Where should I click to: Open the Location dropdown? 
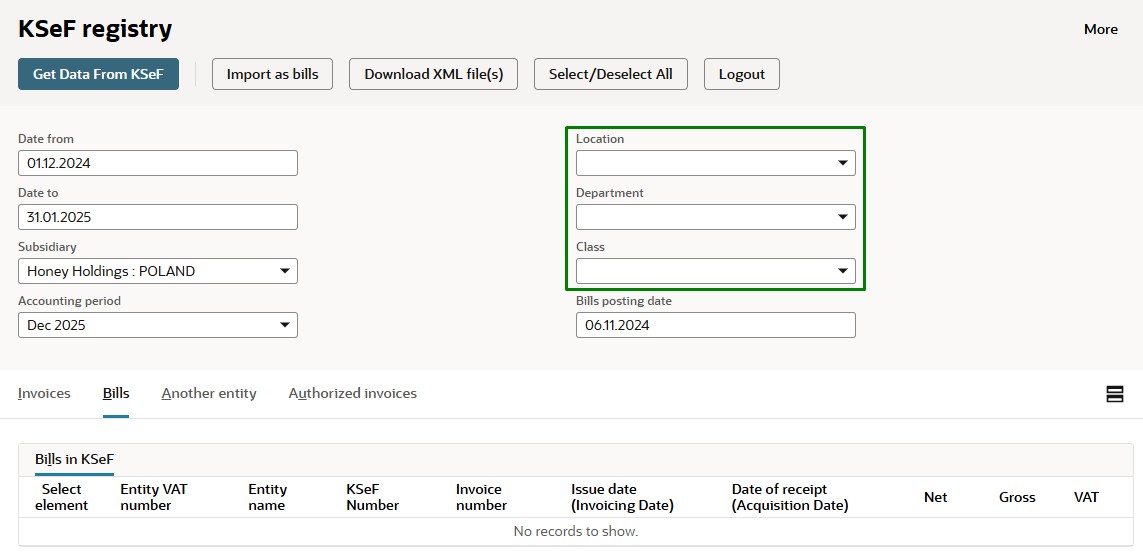pyautogui.click(x=715, y=163)
